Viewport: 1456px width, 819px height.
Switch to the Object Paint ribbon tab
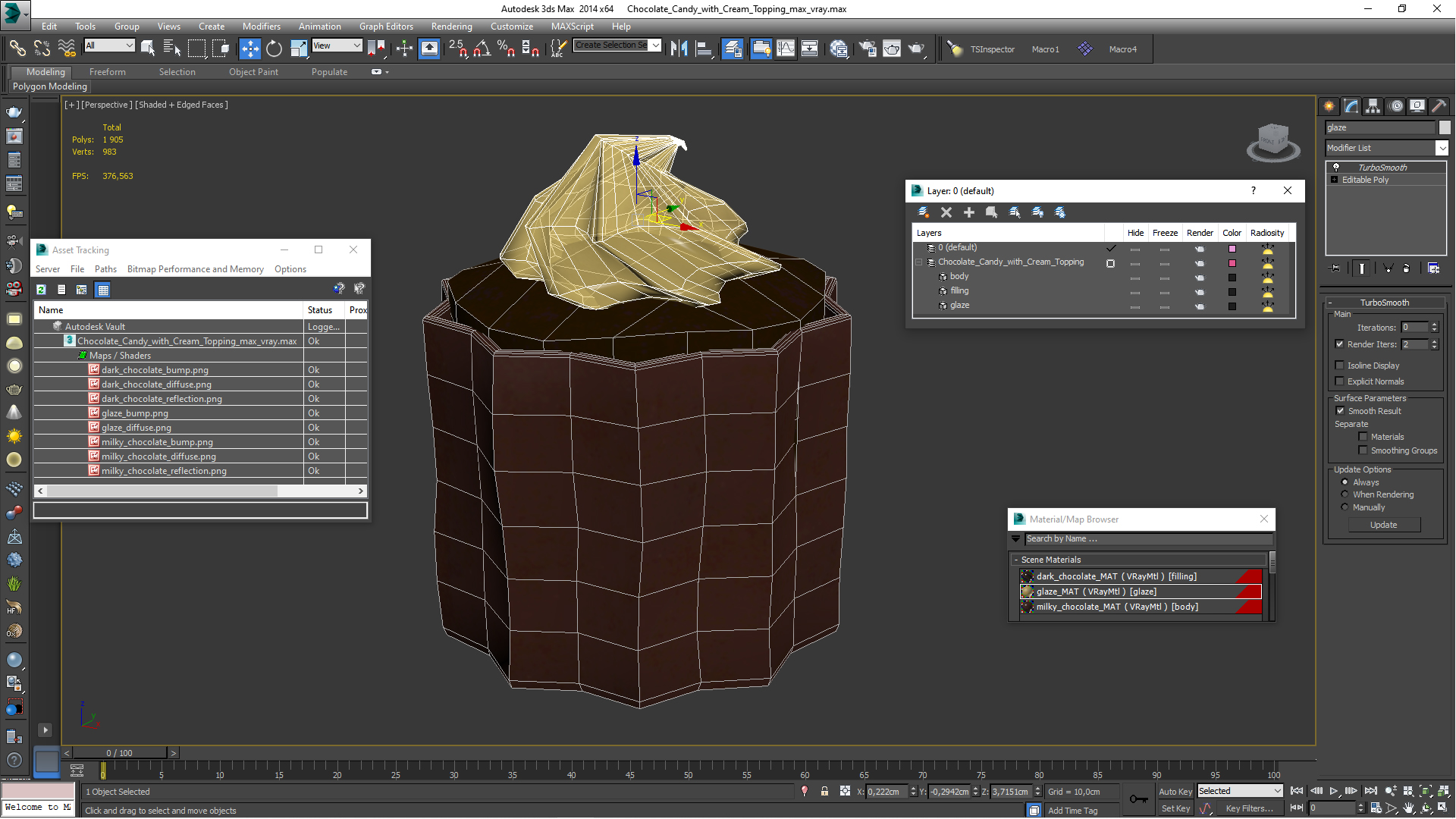(x=253, y=72)
